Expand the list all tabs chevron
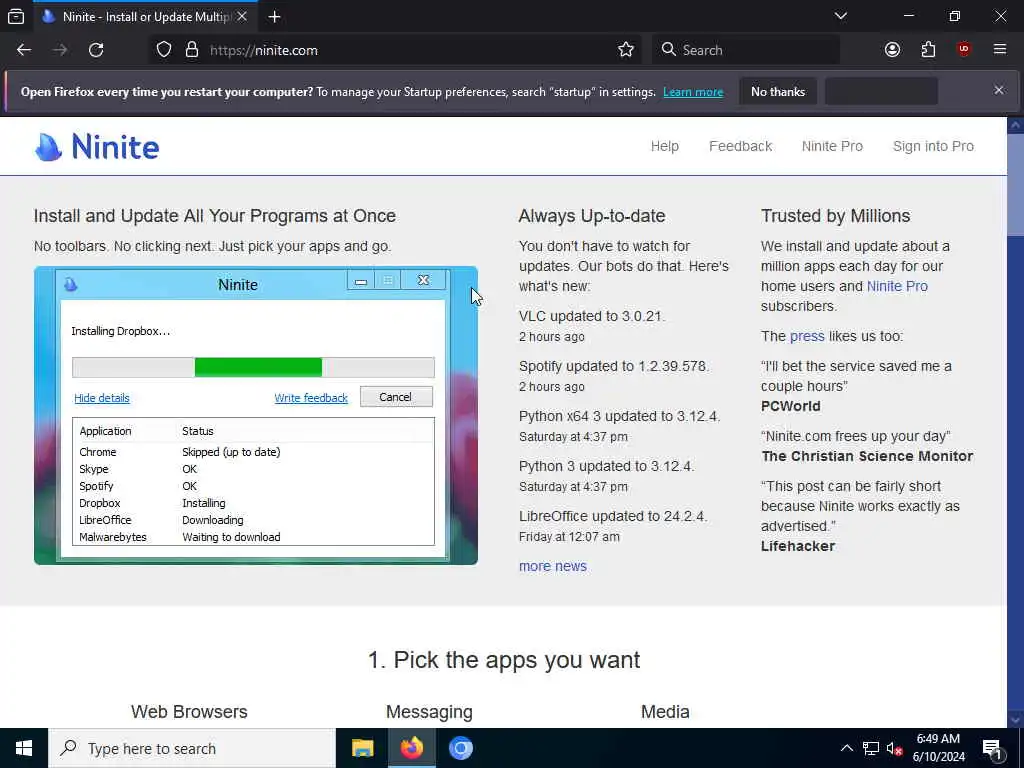This screenshot has height=768, width=1024. [841, 16]
